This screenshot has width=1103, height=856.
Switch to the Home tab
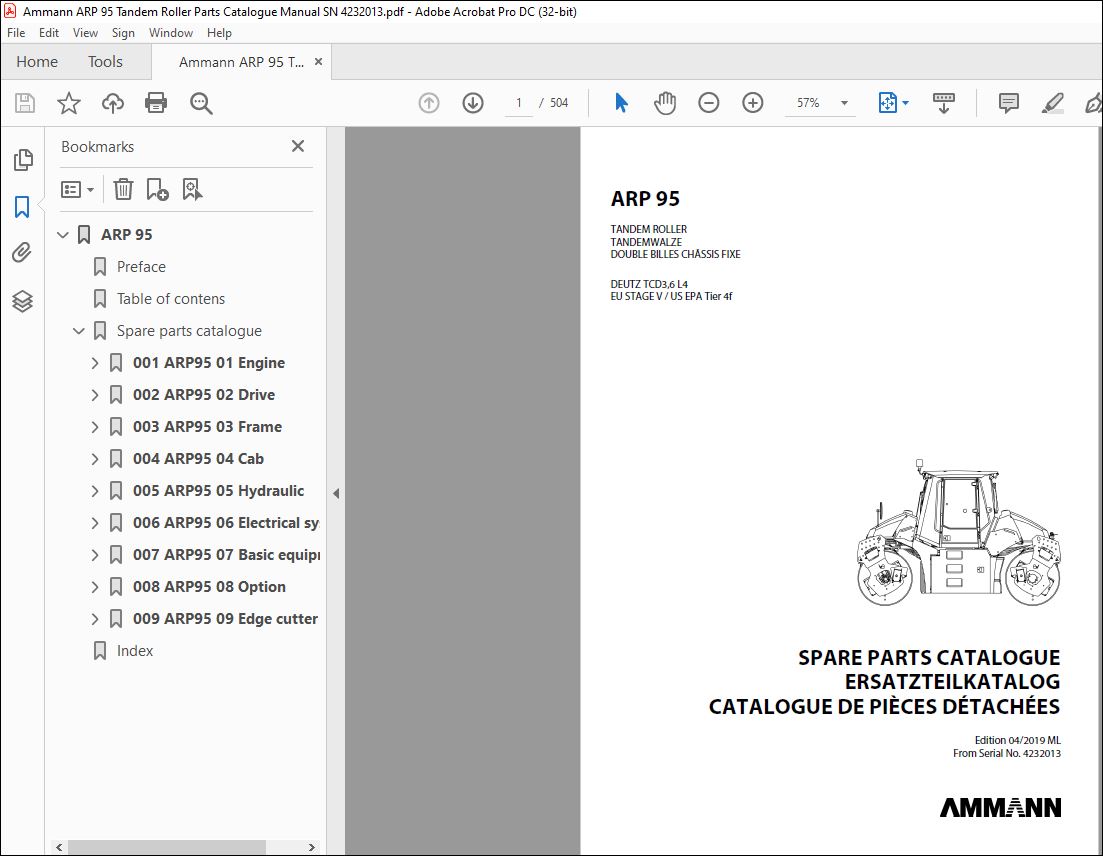point(37,62)
